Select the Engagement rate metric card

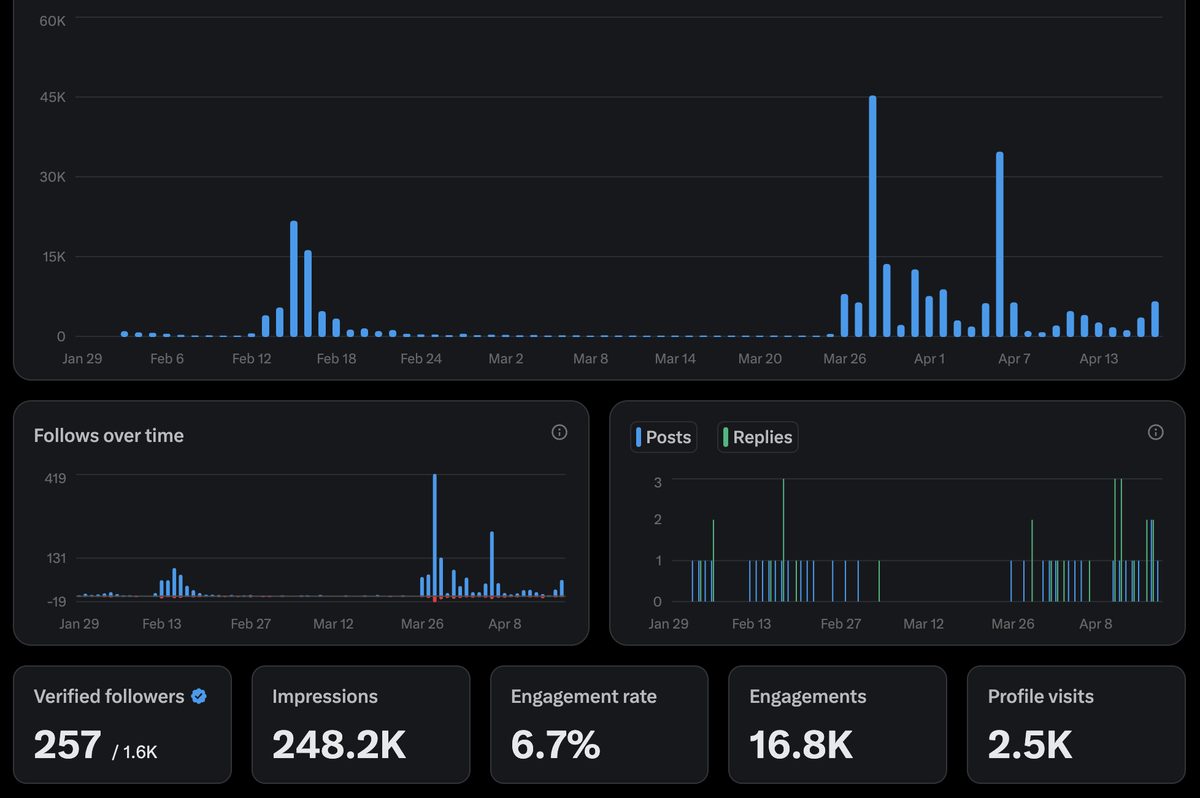[599, 724]
